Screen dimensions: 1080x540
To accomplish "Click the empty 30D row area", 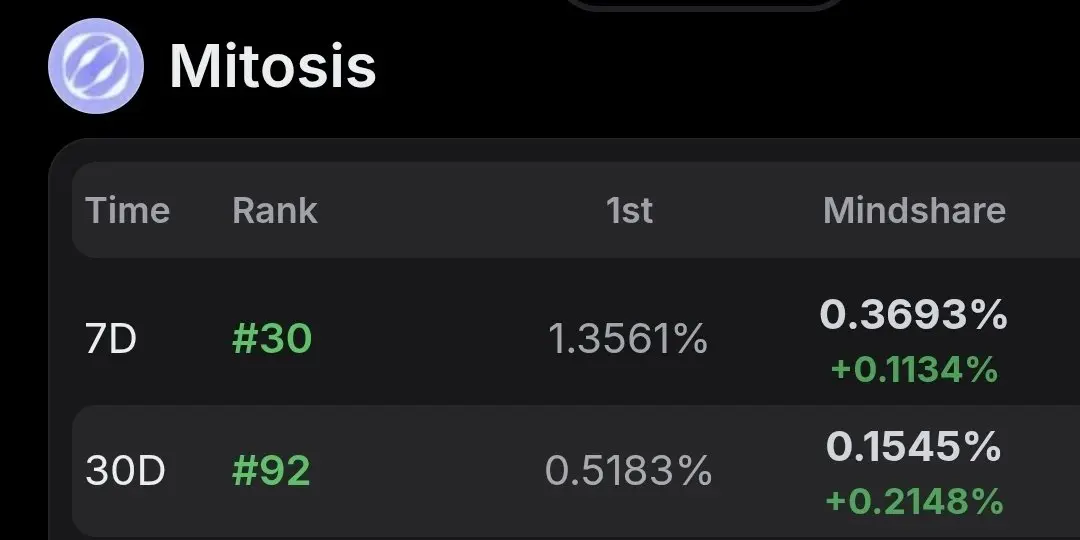I will pyautogui.click(x=427, y=471).
